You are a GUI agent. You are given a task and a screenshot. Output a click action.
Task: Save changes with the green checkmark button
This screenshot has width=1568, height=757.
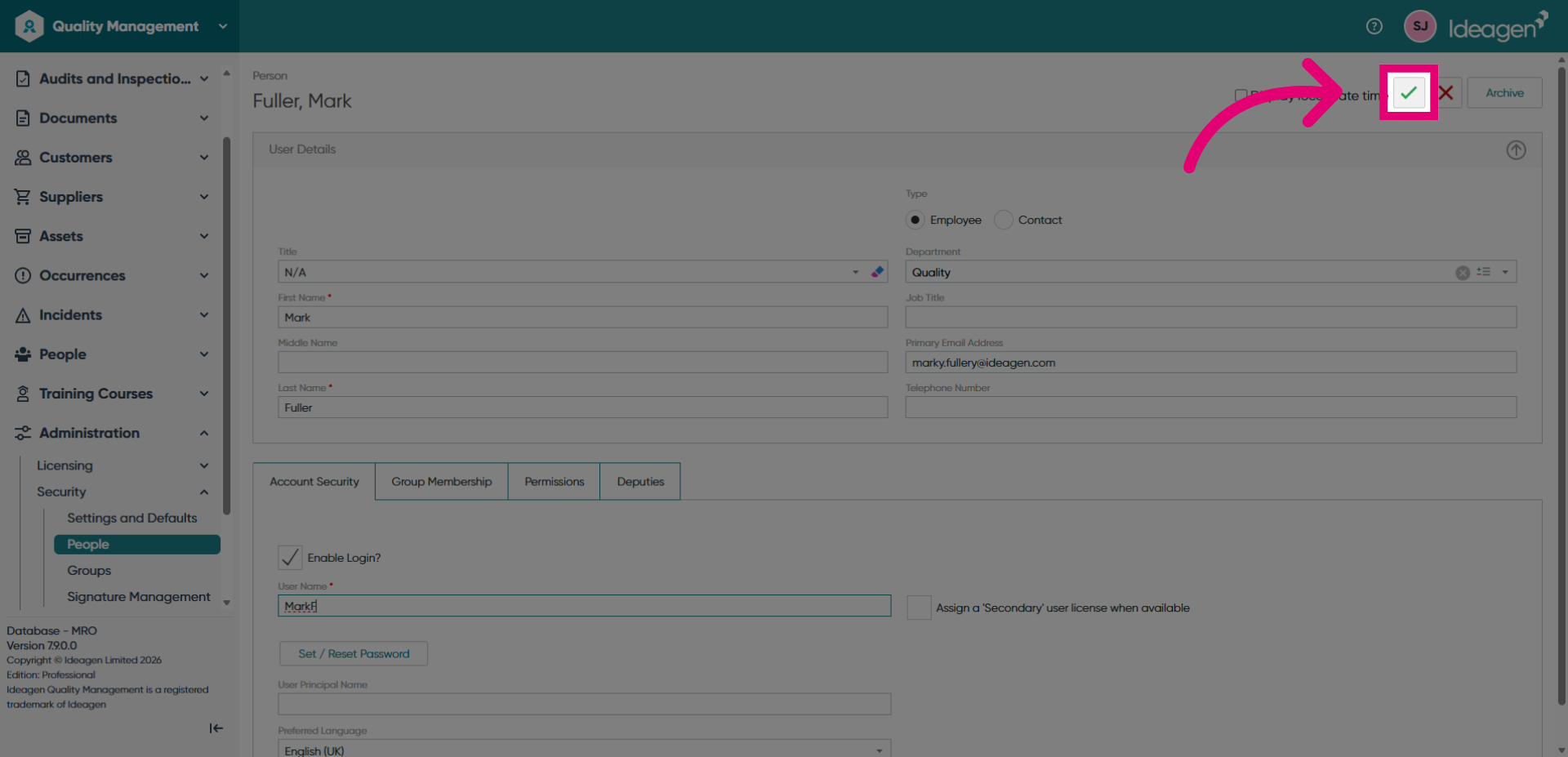point(1409,92)
